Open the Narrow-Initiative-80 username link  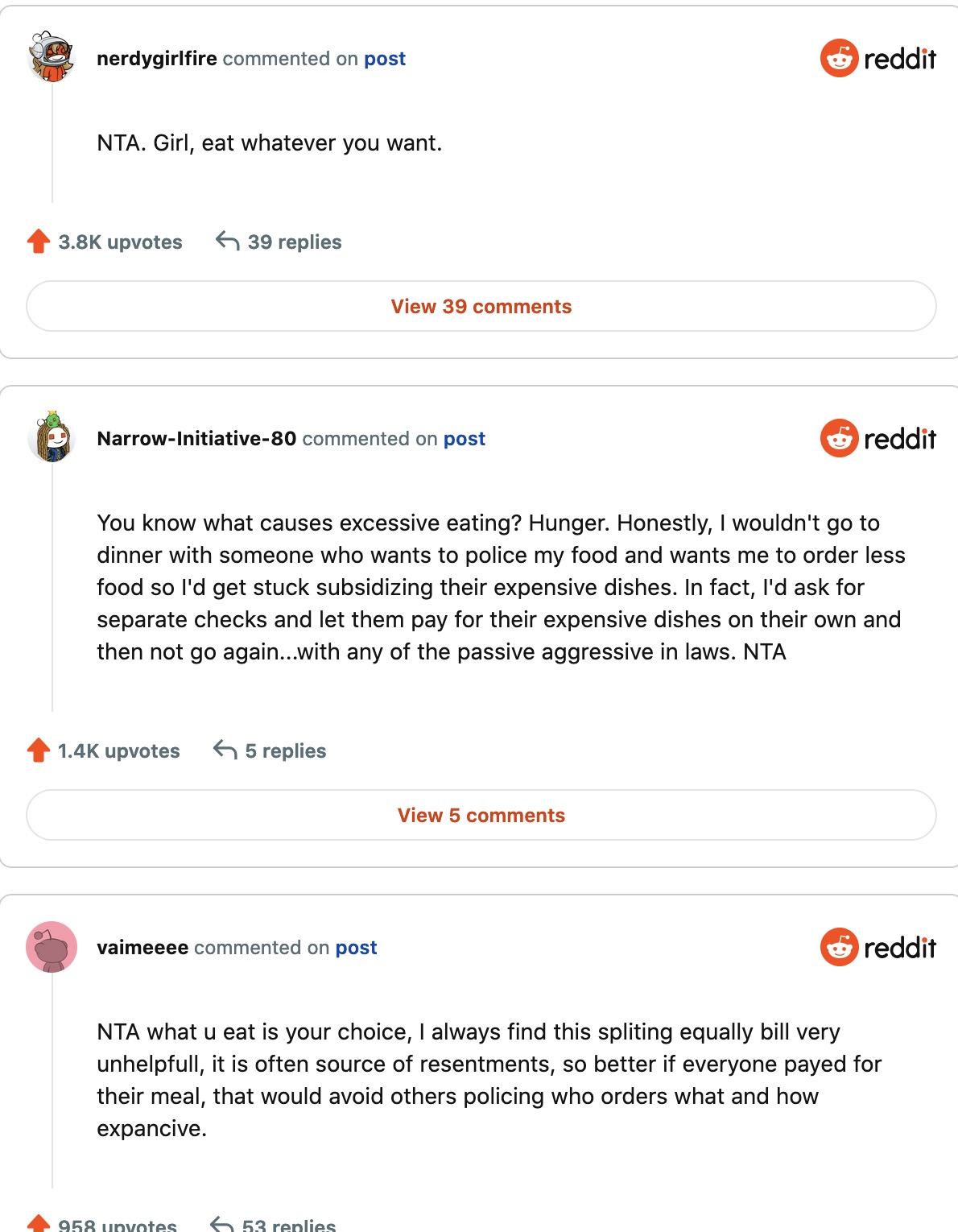pos(196,439)
